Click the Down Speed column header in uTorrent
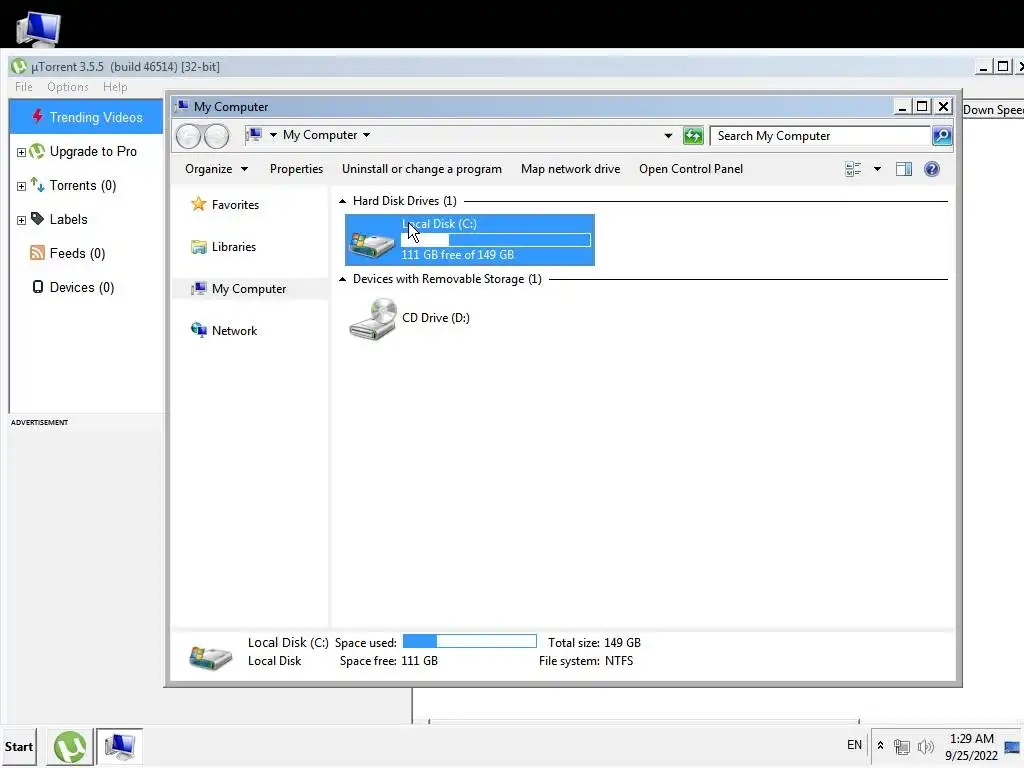1024x768 pixels. [x=993, y=110]
